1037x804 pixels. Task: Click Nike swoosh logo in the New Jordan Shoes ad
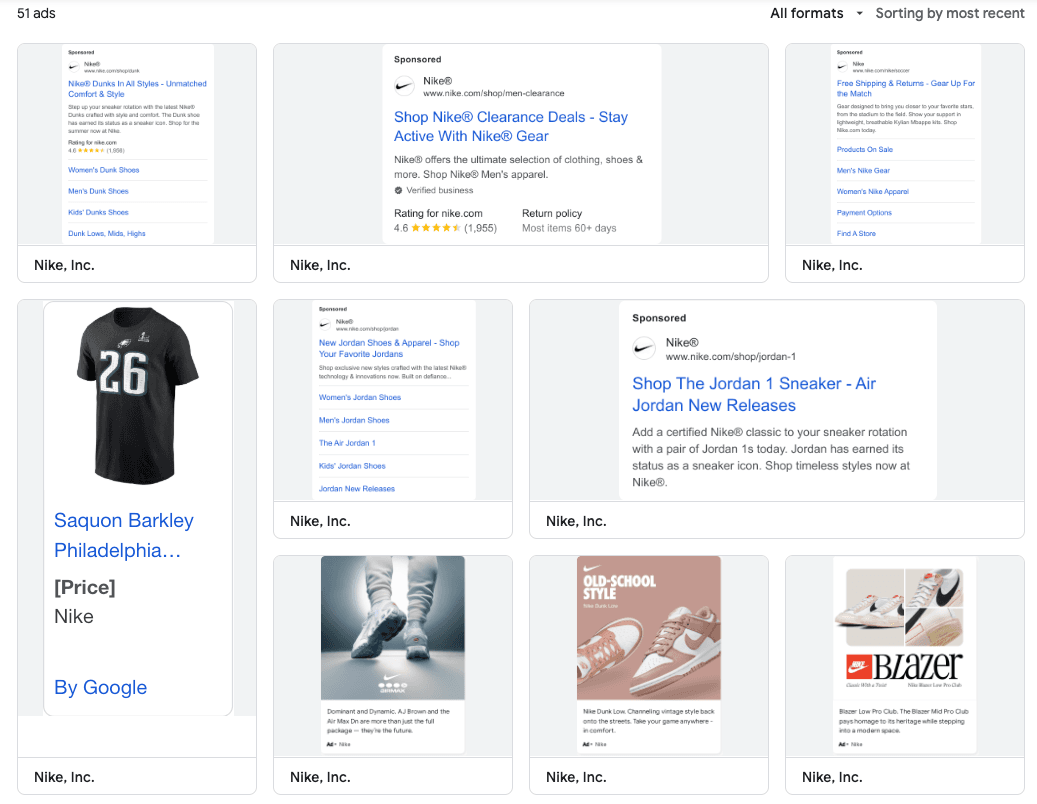pos(325,325)
